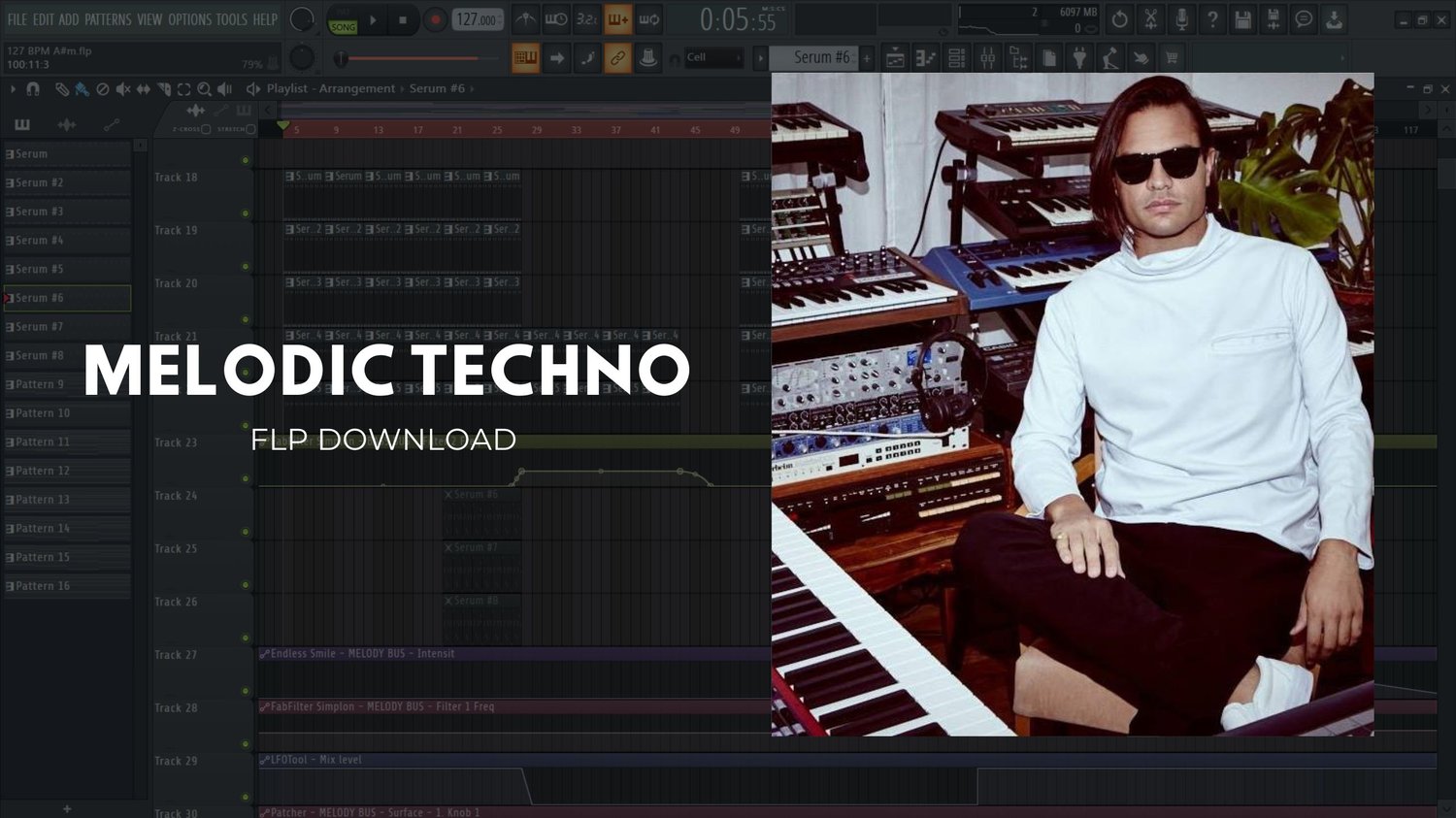Click the song position slider
This screenshot has width=1456, height=818.
(x=417, y=59)
